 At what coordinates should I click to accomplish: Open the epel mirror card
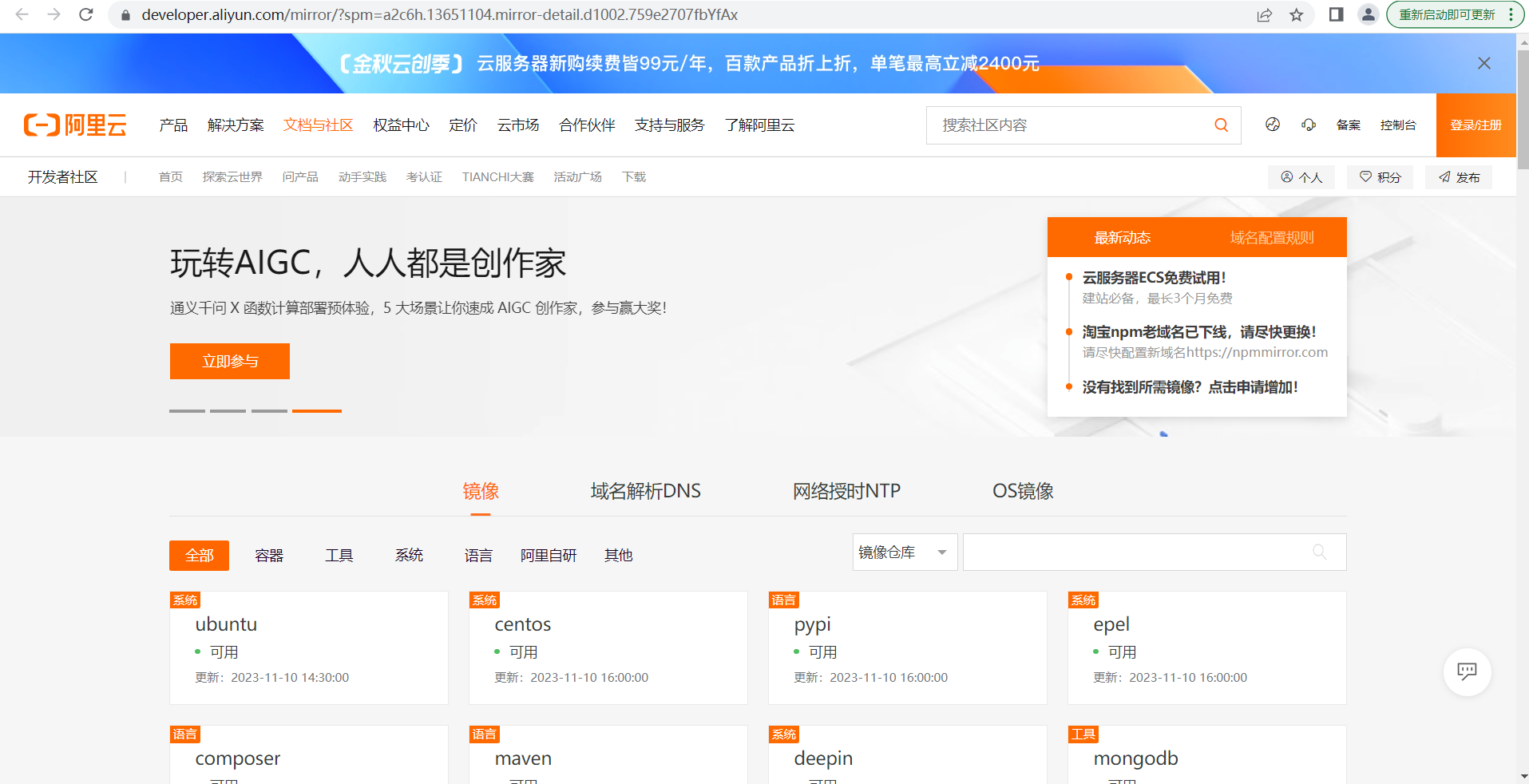(1207, 647)
